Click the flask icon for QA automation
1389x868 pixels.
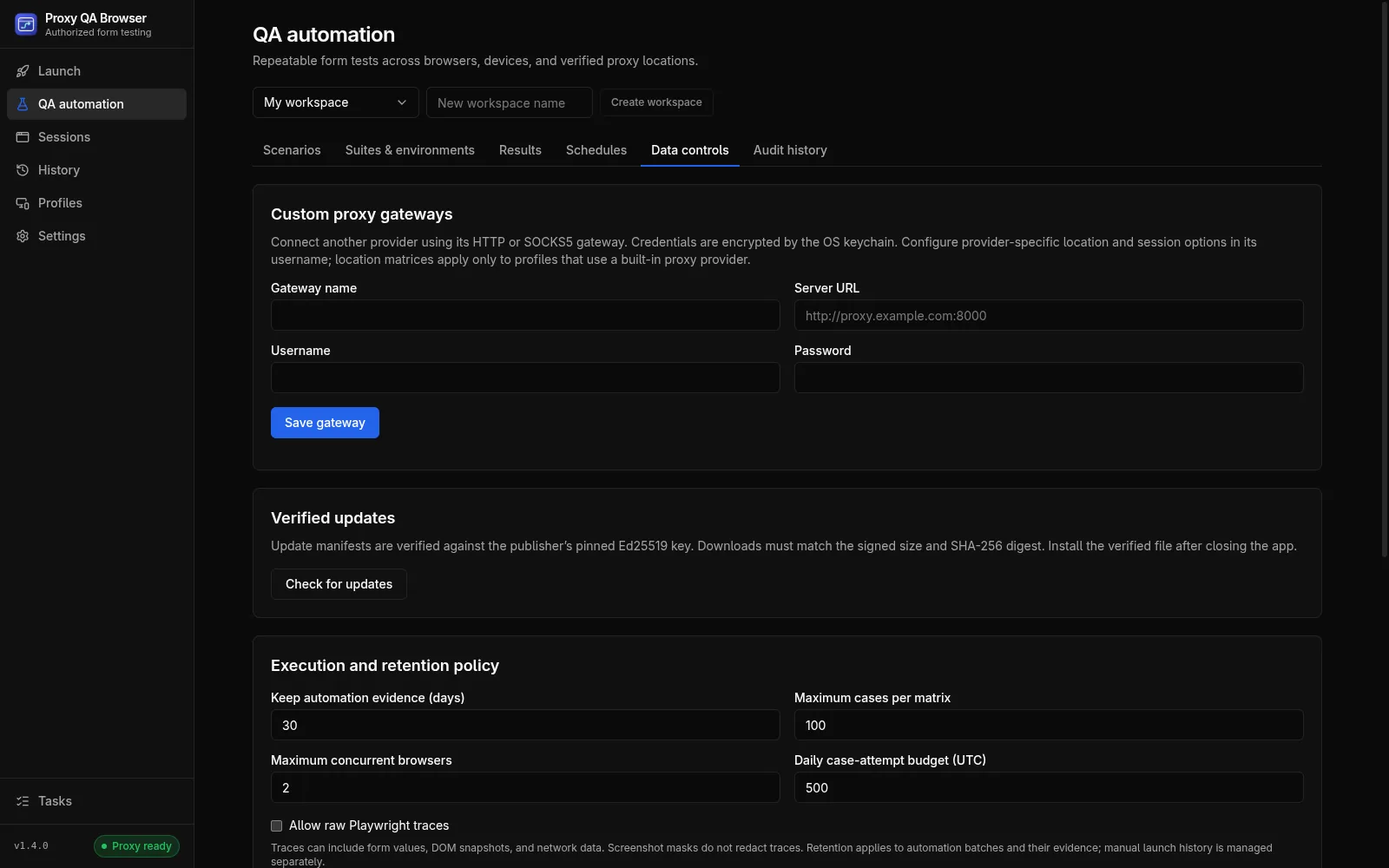(x=23, y=104)
